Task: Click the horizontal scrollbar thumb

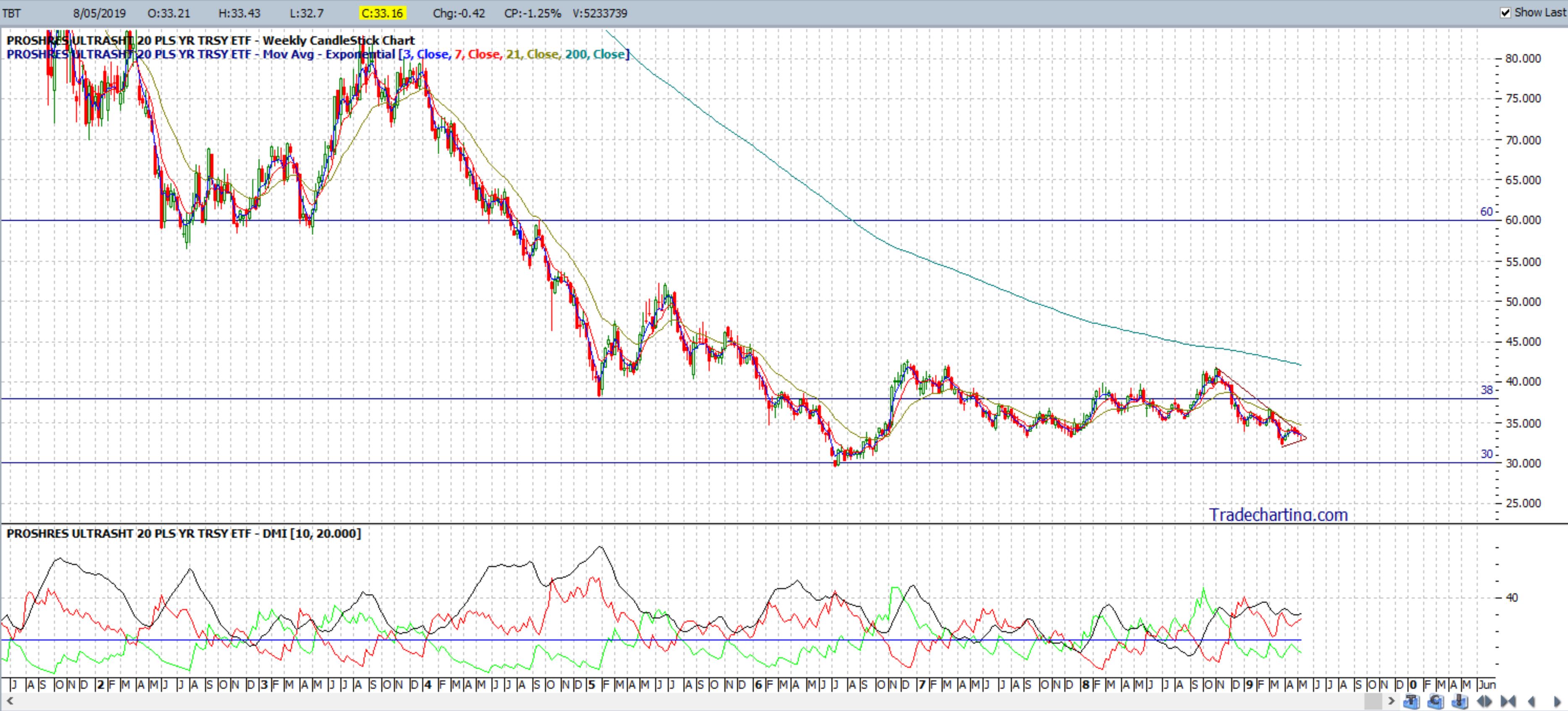Action: click(1374, 701)
